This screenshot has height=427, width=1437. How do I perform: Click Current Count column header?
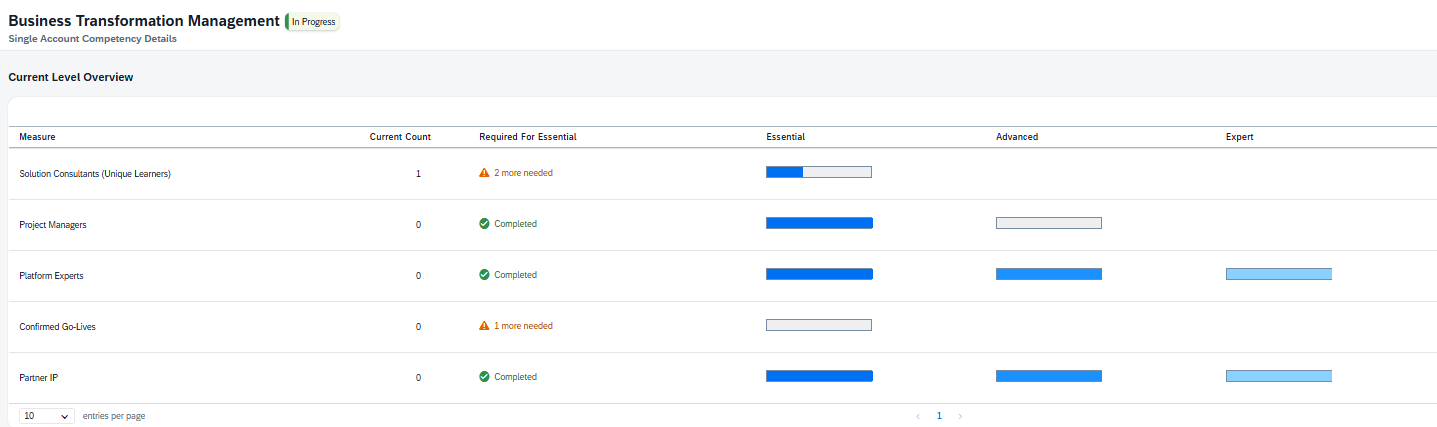click(x=400, y=137)
